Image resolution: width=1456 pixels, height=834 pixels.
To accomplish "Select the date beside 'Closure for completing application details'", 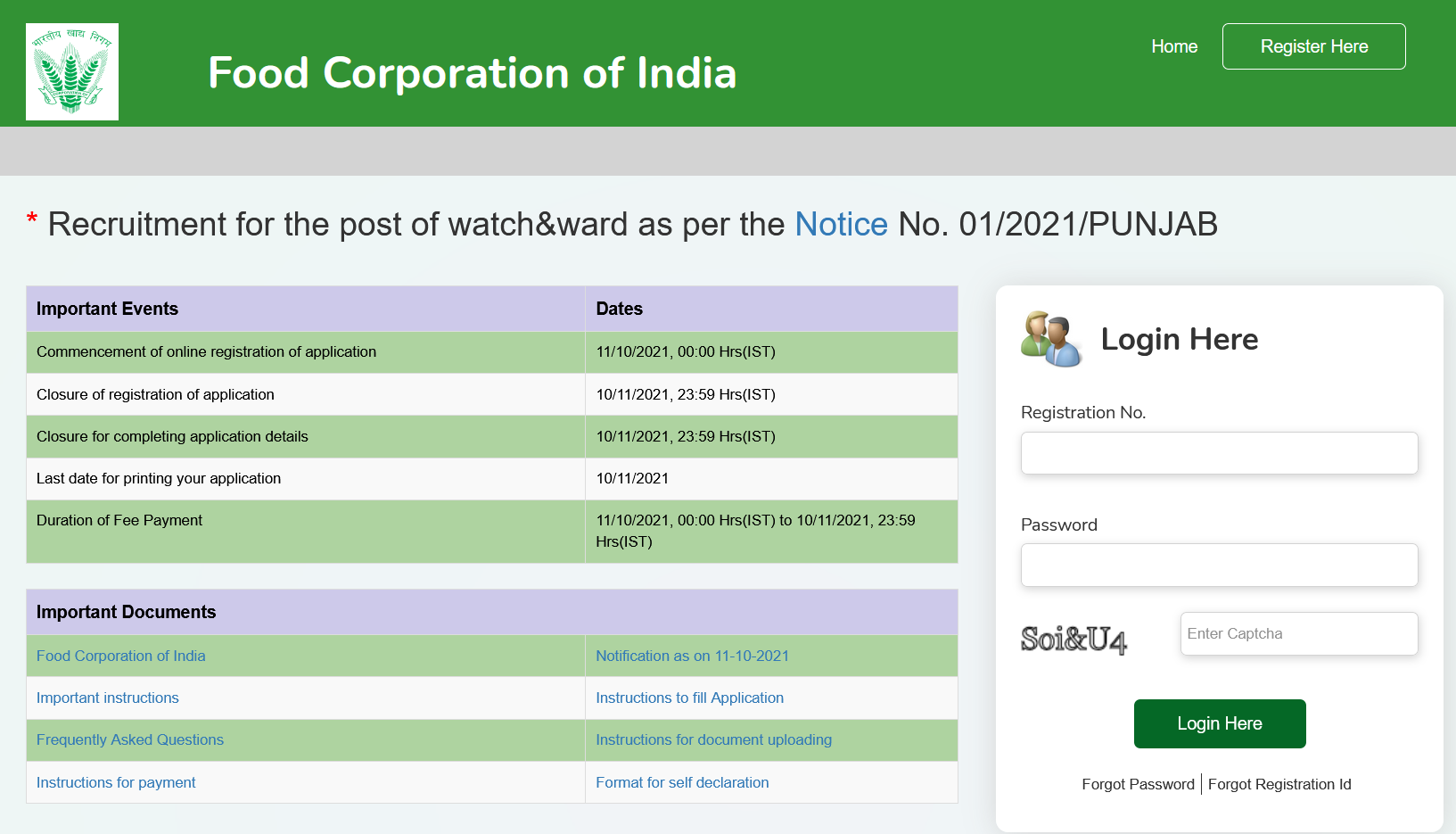I will point(771,436).
